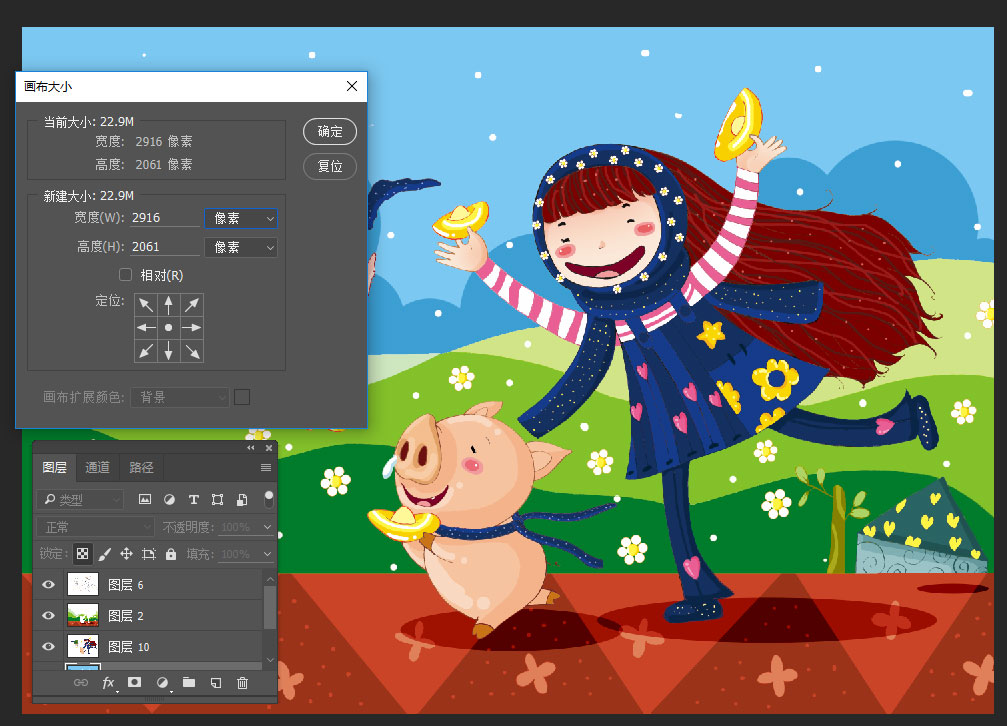Click the link layers chain icon
Screen dimensions: 1007x726
pyautogui.click(x=81, y=682)
